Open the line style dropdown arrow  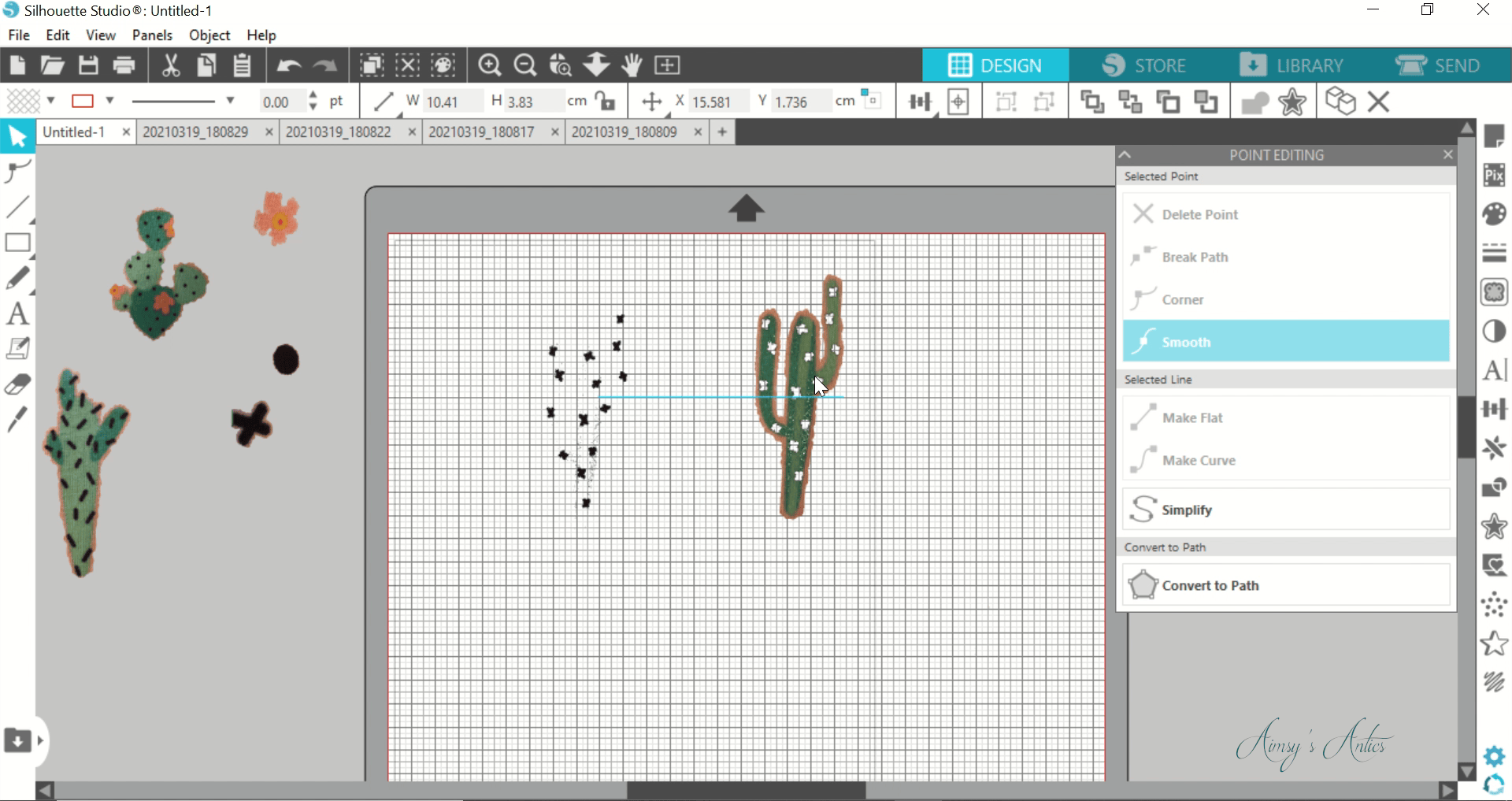click(x=230, y=101)
